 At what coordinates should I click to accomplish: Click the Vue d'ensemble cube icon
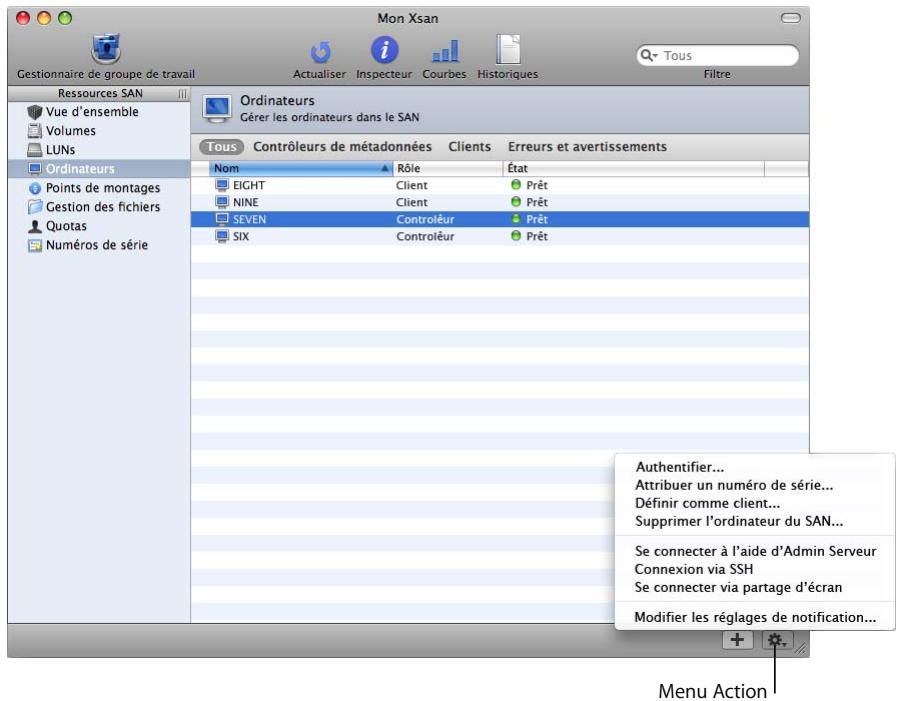[35, 112]
